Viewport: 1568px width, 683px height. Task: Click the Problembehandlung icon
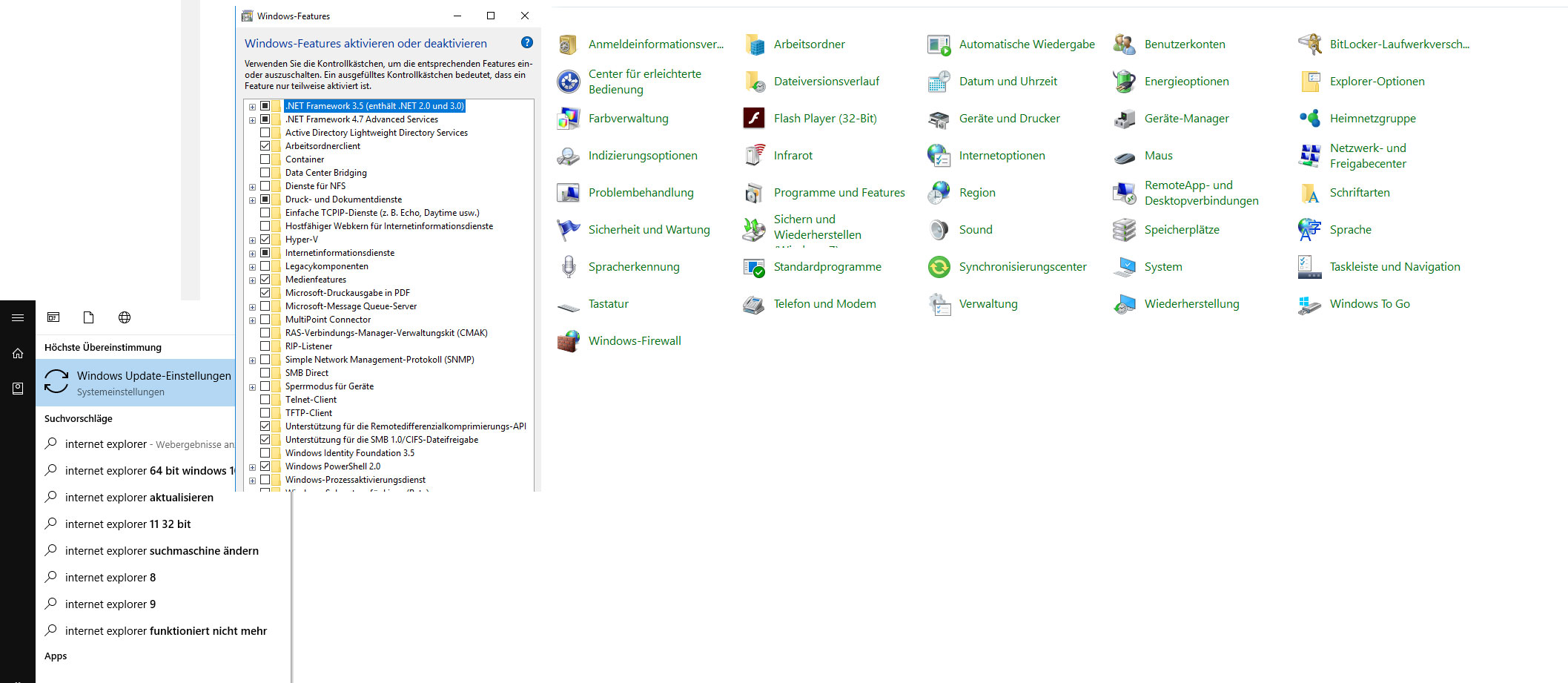click(x=569, y=193)
